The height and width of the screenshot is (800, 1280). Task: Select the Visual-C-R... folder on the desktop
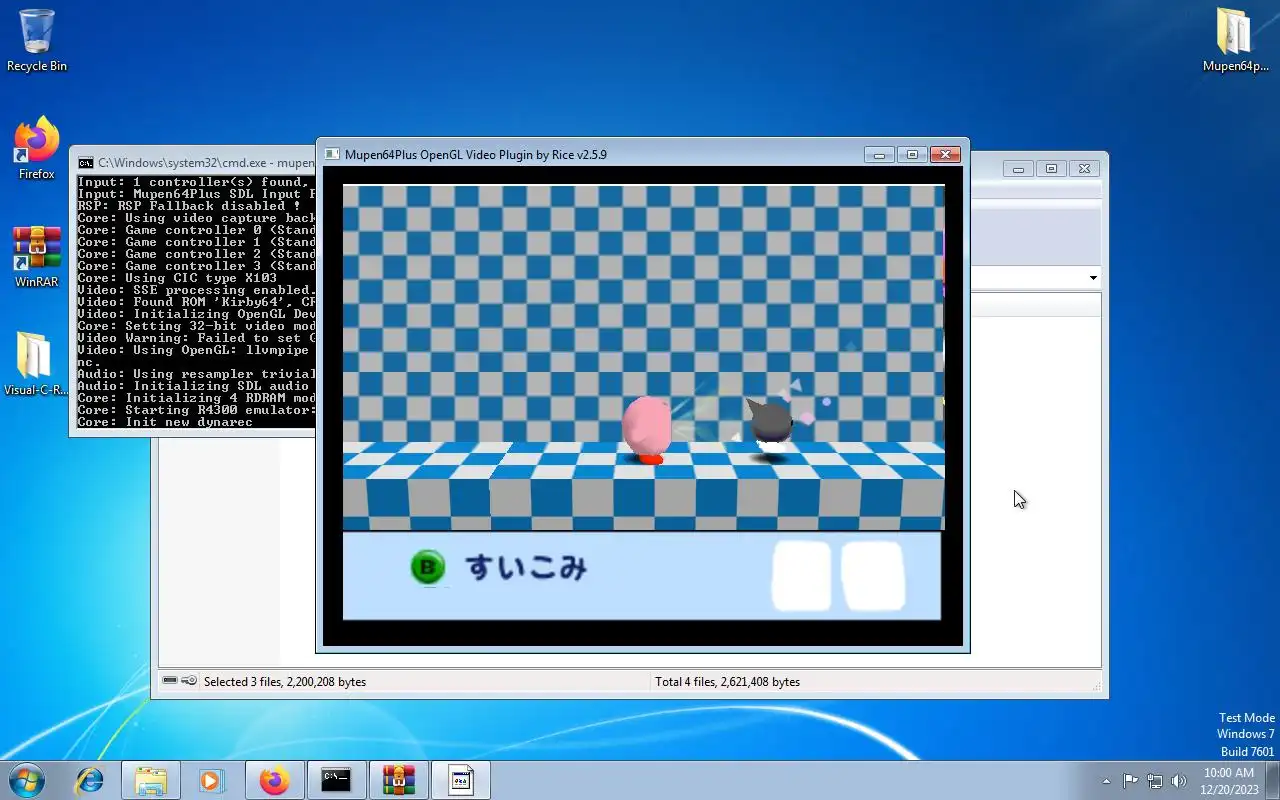(36, 364)
